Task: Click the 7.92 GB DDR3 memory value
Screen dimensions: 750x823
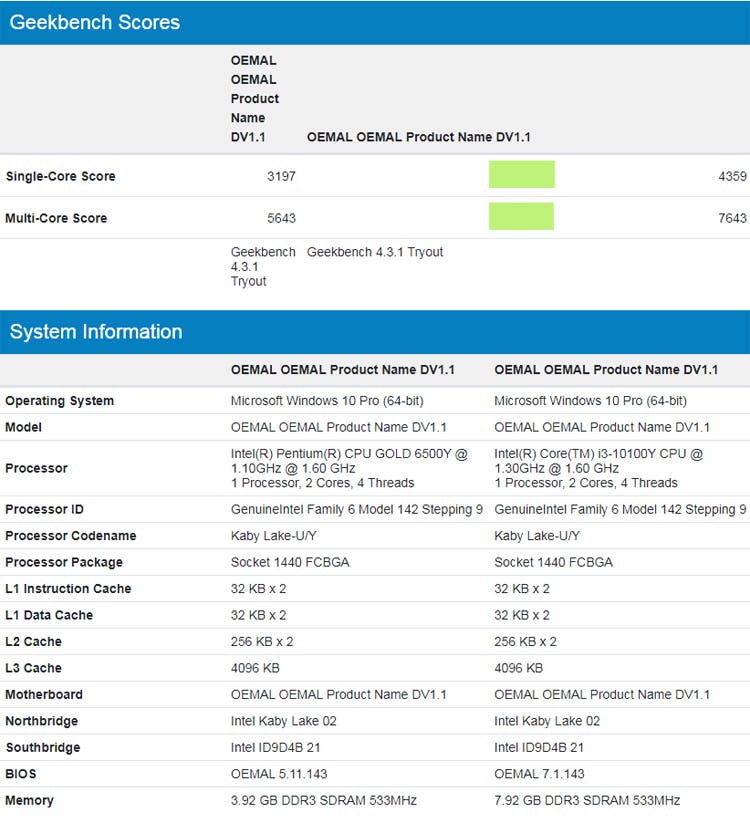Action: [x=587, y=800]
